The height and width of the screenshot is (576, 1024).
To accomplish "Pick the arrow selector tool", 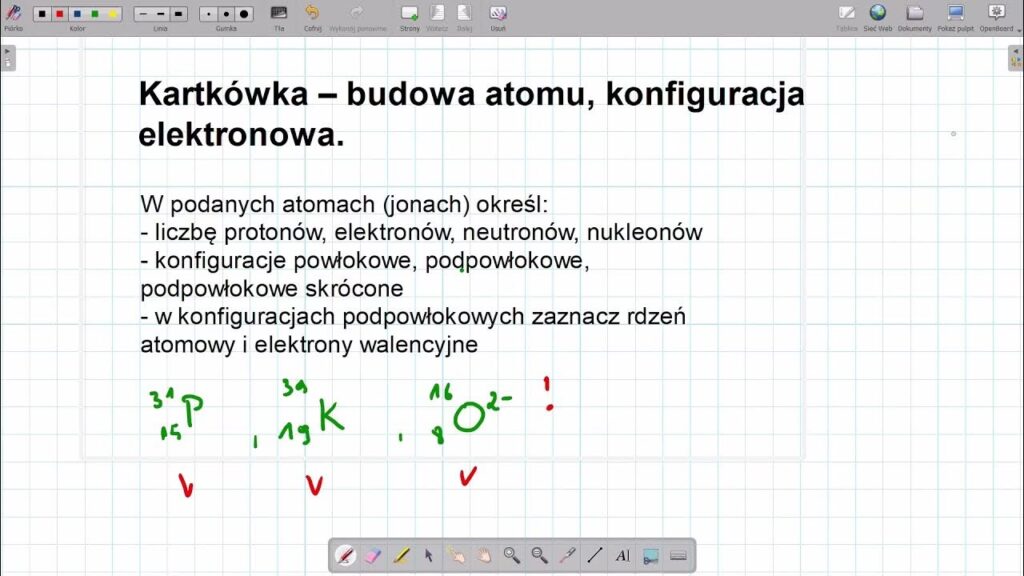I will coord(428,555).
